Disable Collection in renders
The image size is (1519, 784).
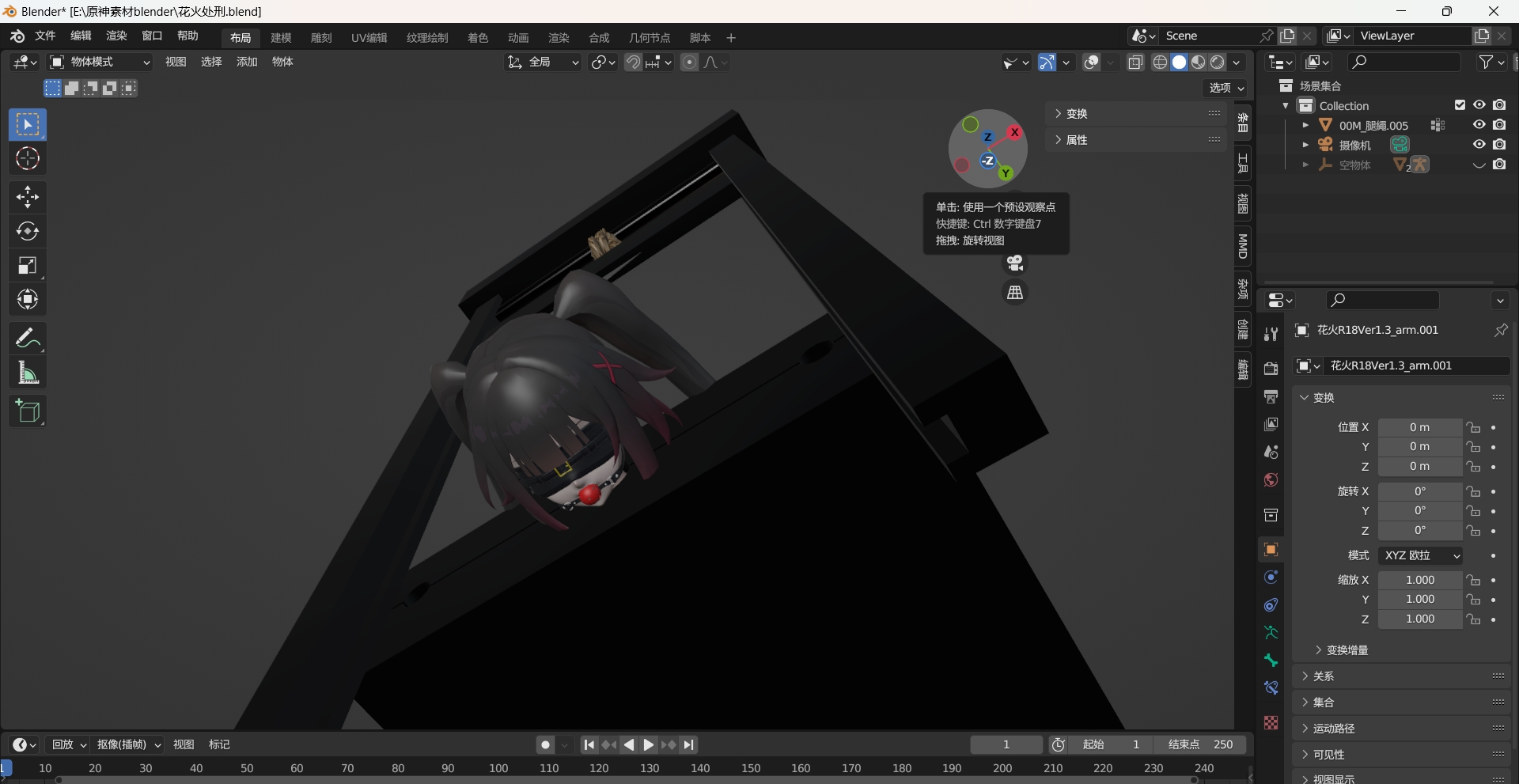(1499, 105)
